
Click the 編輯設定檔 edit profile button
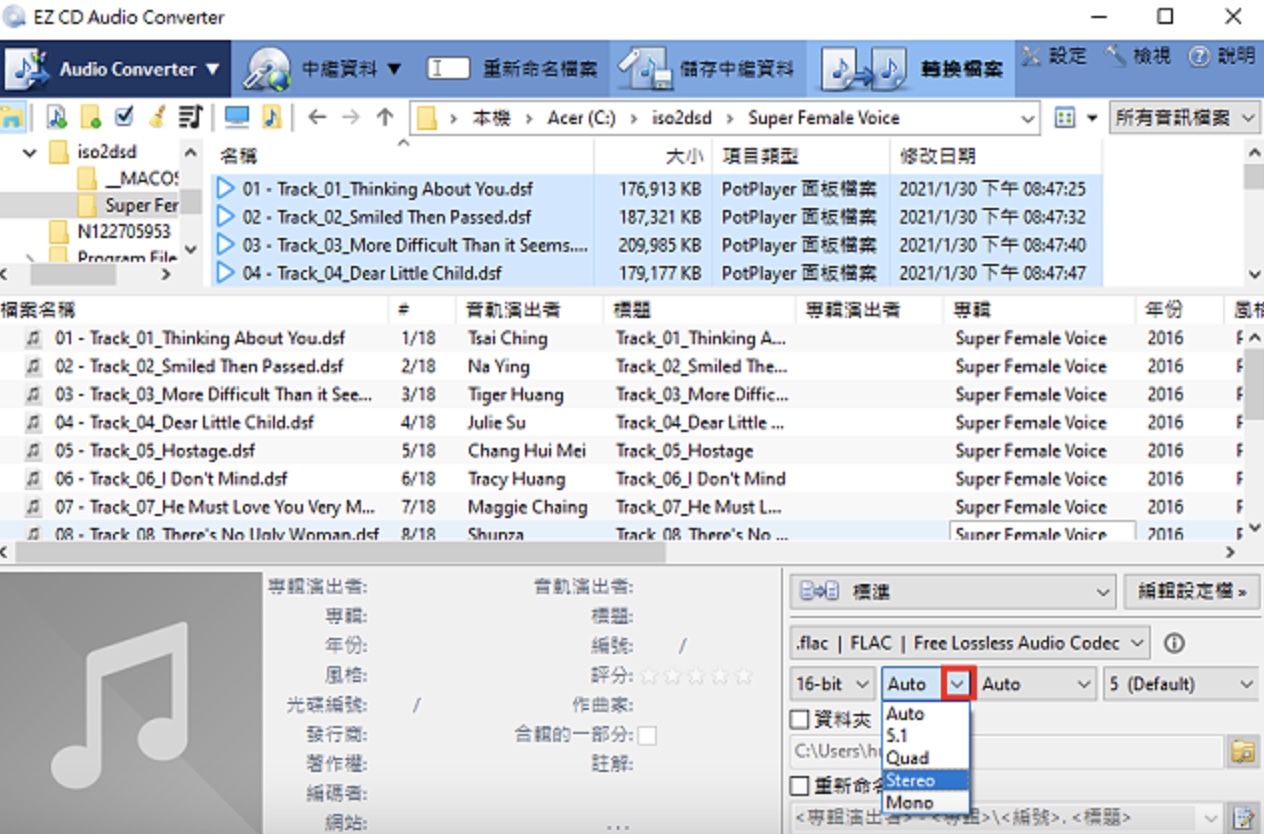pos(1191,591)
